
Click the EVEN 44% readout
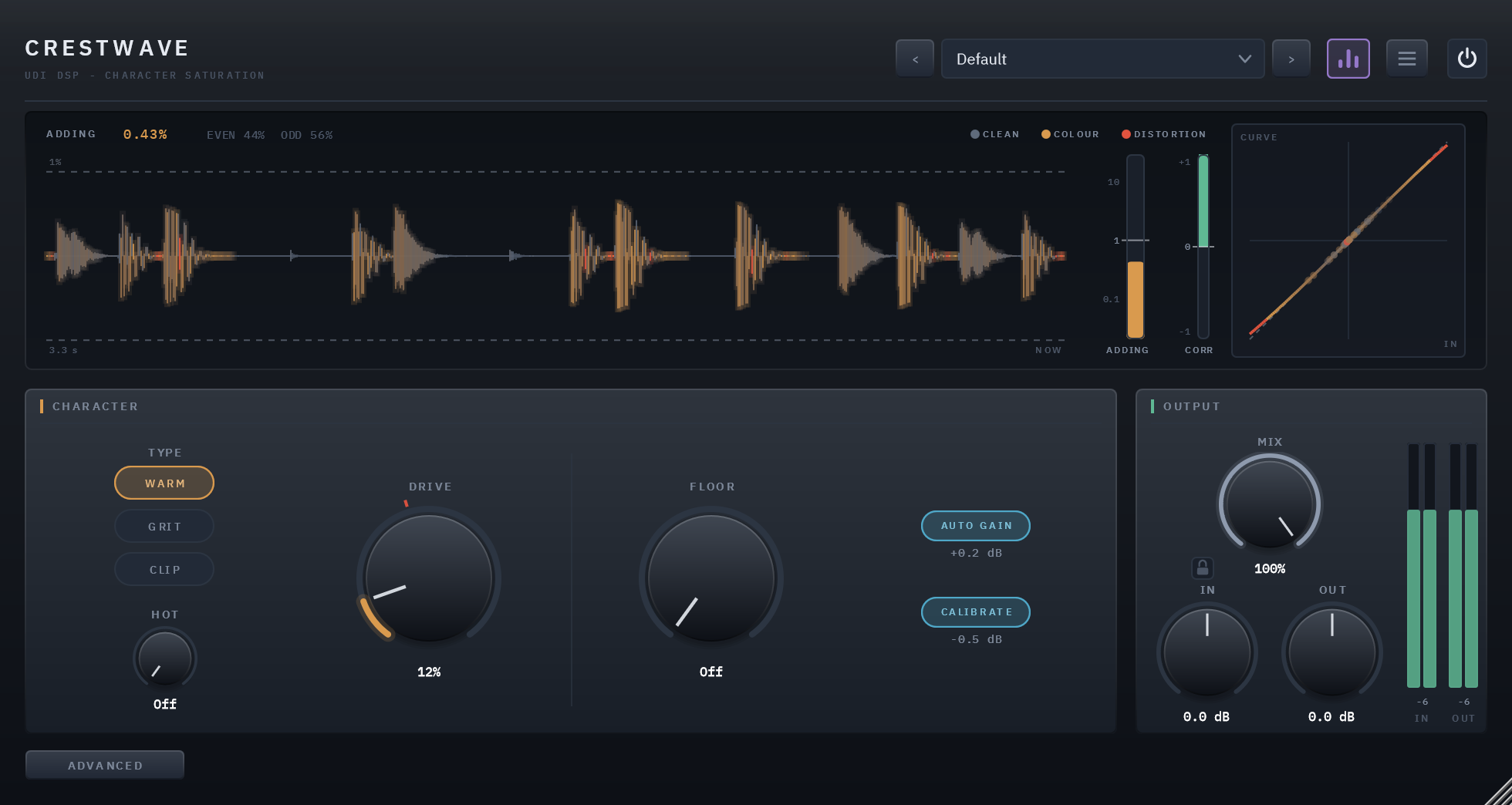coord(235,135)
